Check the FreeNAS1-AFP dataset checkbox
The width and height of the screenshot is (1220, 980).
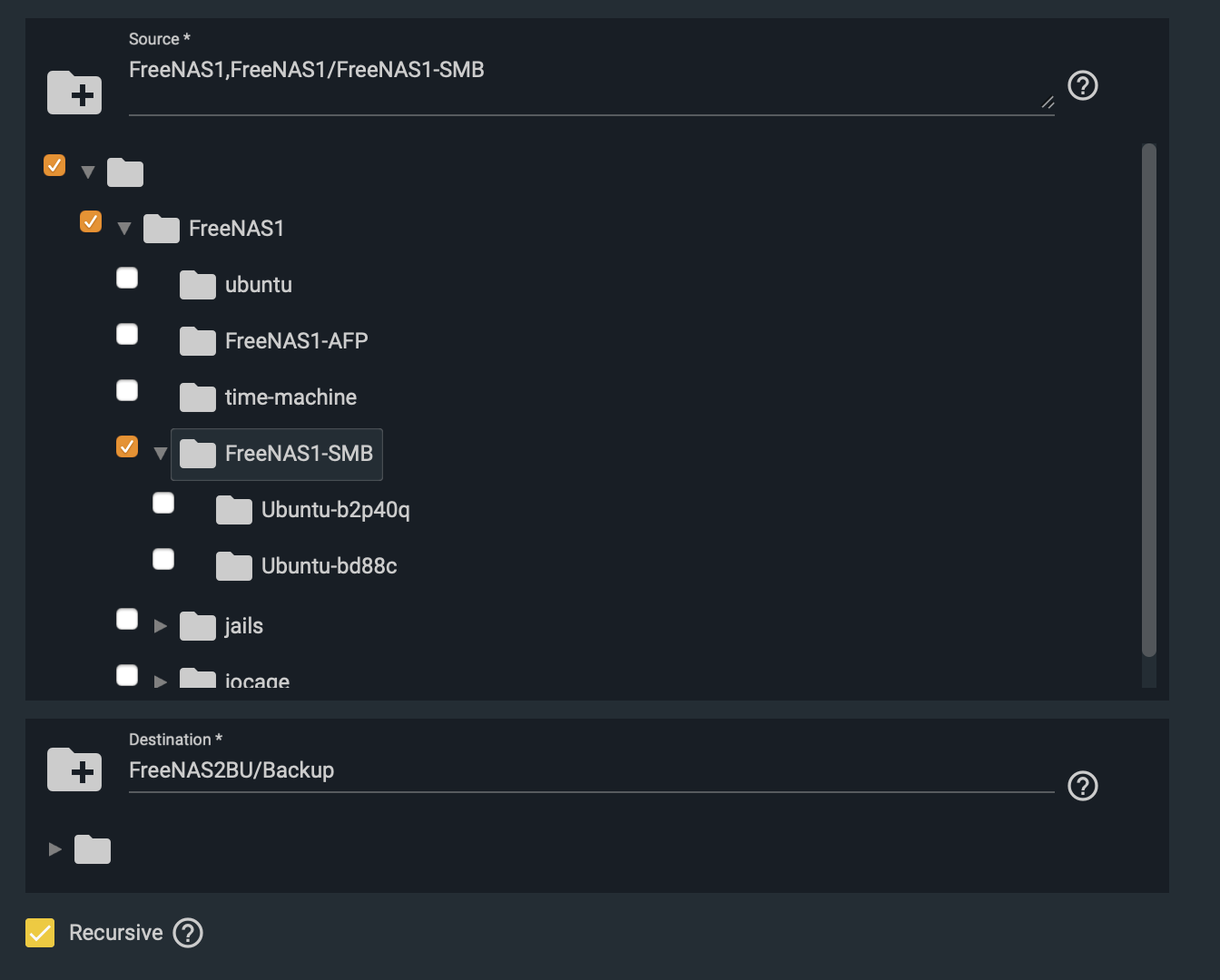pos(127,334)
